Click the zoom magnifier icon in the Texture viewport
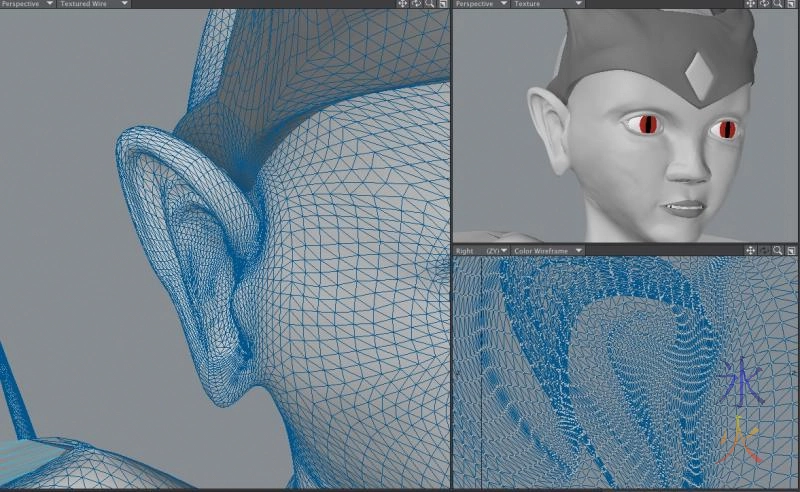 [x=777, y=4]
